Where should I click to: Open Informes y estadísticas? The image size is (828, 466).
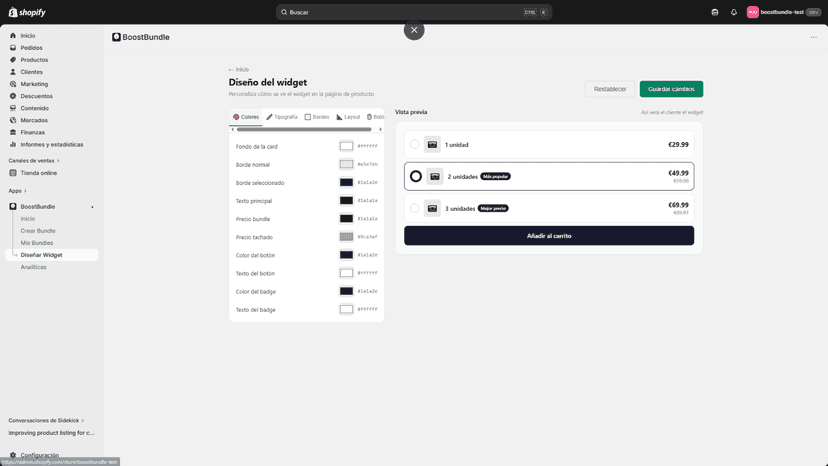[x=51, y=144]
